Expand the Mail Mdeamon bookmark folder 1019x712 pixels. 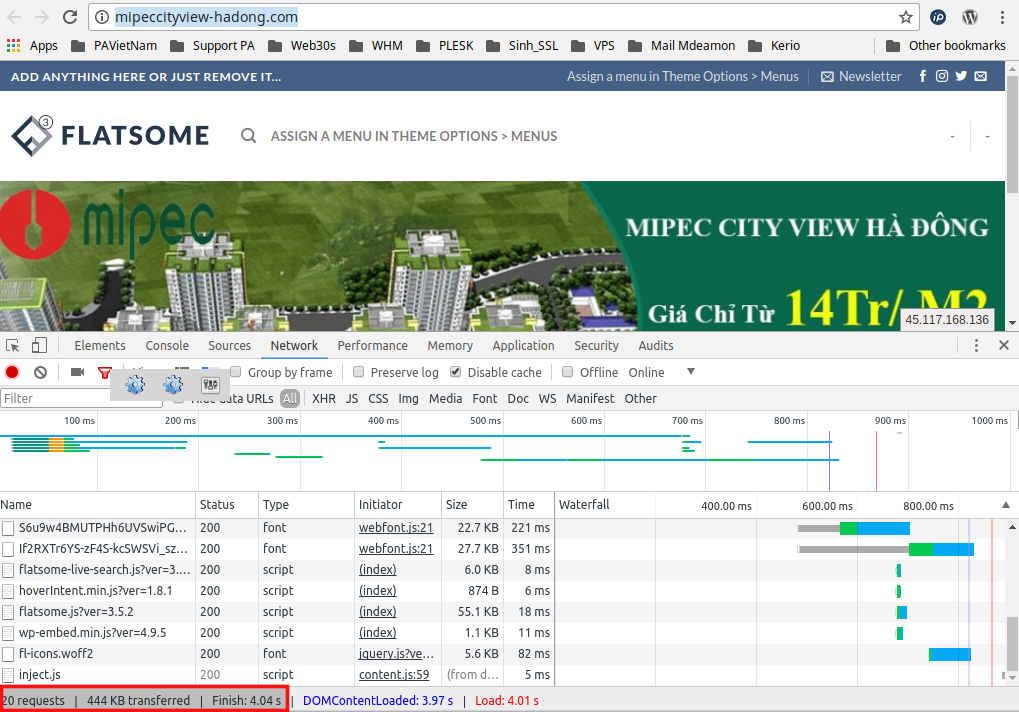point(682,45)
